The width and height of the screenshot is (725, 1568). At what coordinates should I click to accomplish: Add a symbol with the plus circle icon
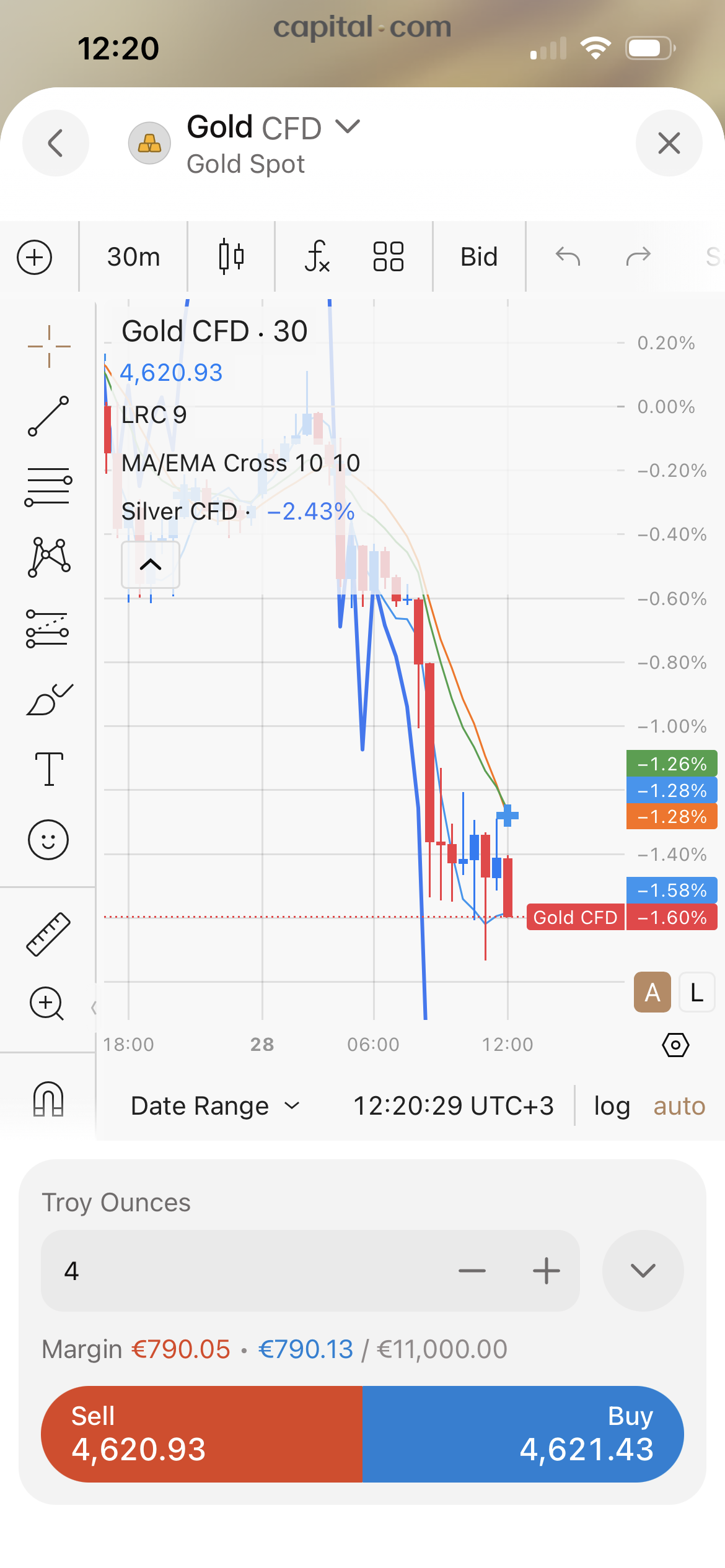pos(35,257)
